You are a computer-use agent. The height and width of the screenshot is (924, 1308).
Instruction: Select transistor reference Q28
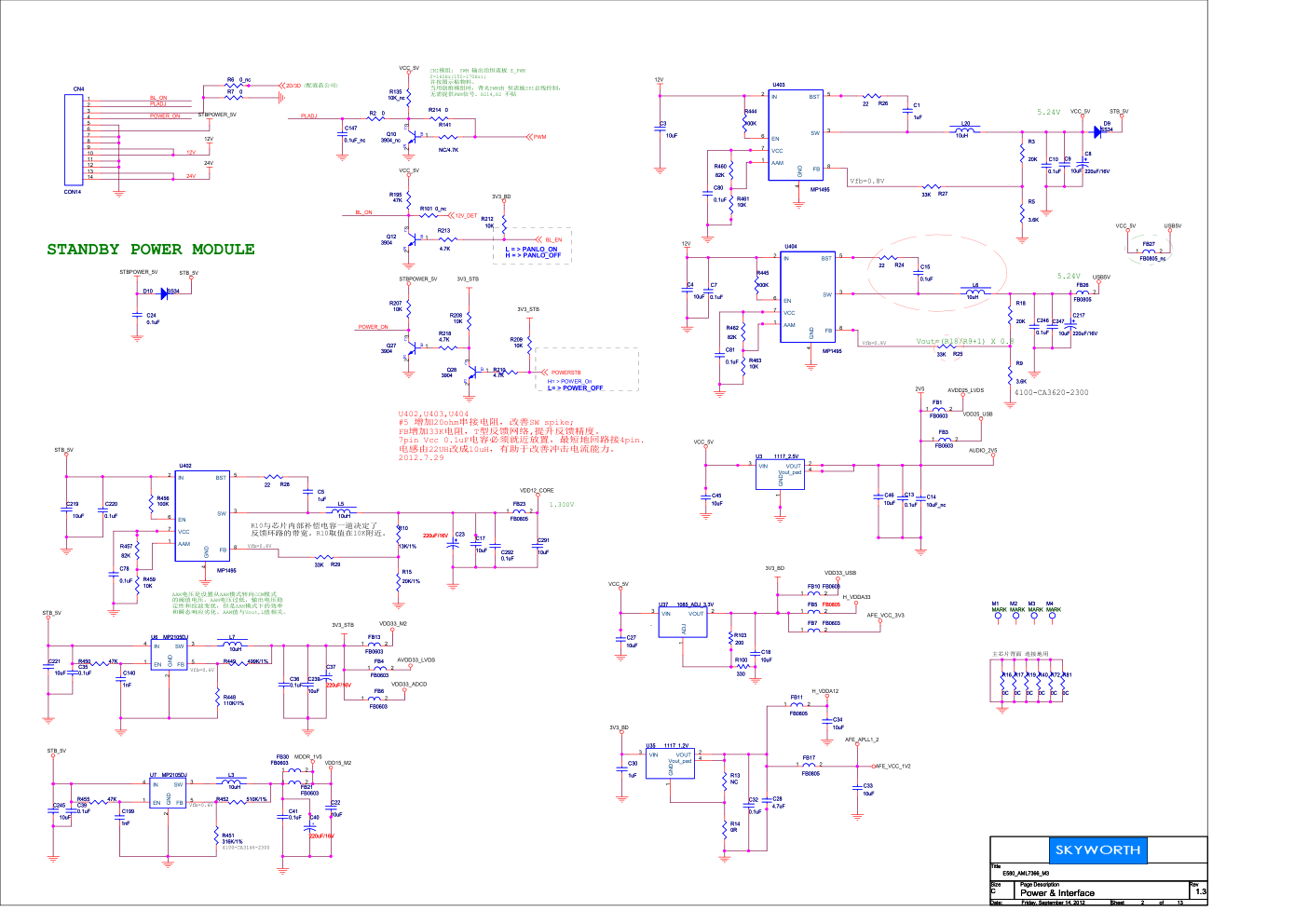point(451,370)
